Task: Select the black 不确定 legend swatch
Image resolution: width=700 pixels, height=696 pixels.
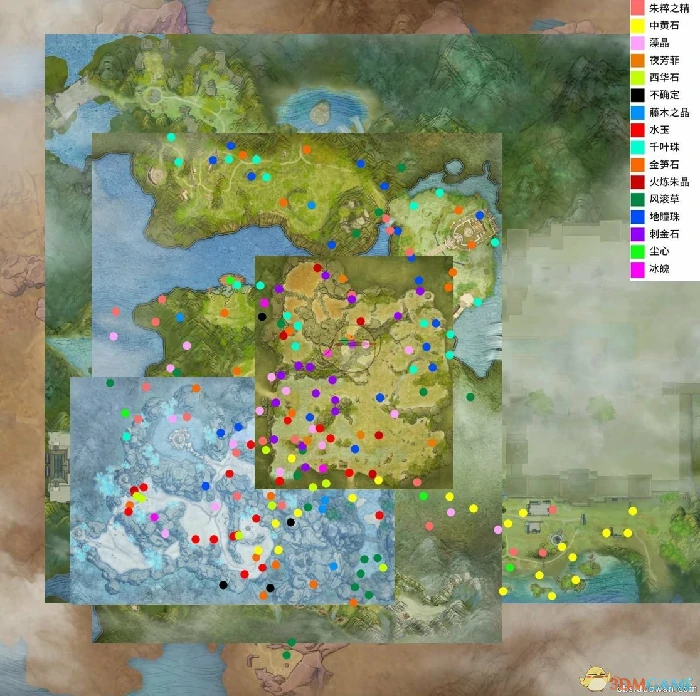Action: point(637,97)
